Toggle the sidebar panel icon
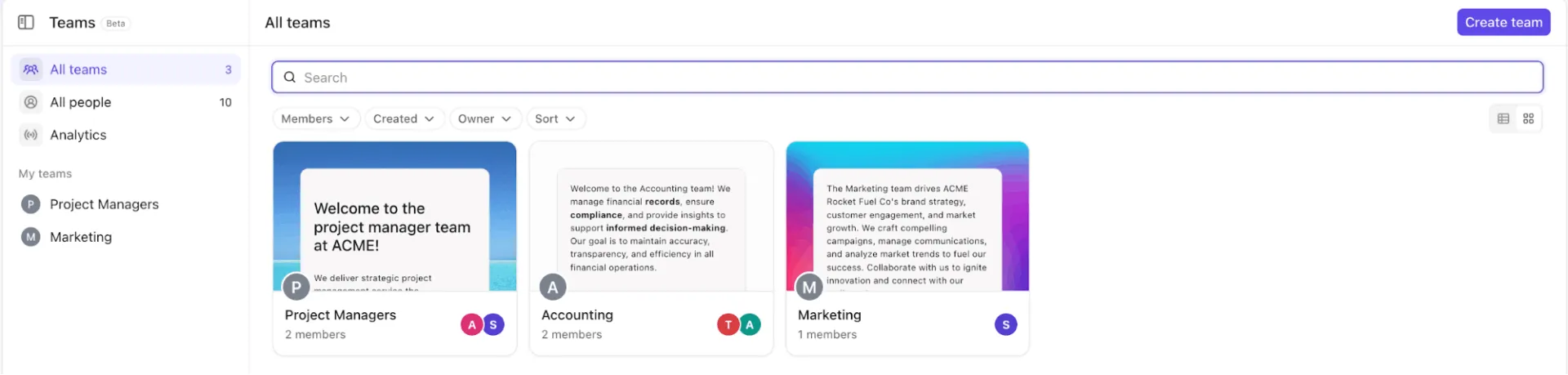Screen dimensions: 1568x375 coord(26,22)
